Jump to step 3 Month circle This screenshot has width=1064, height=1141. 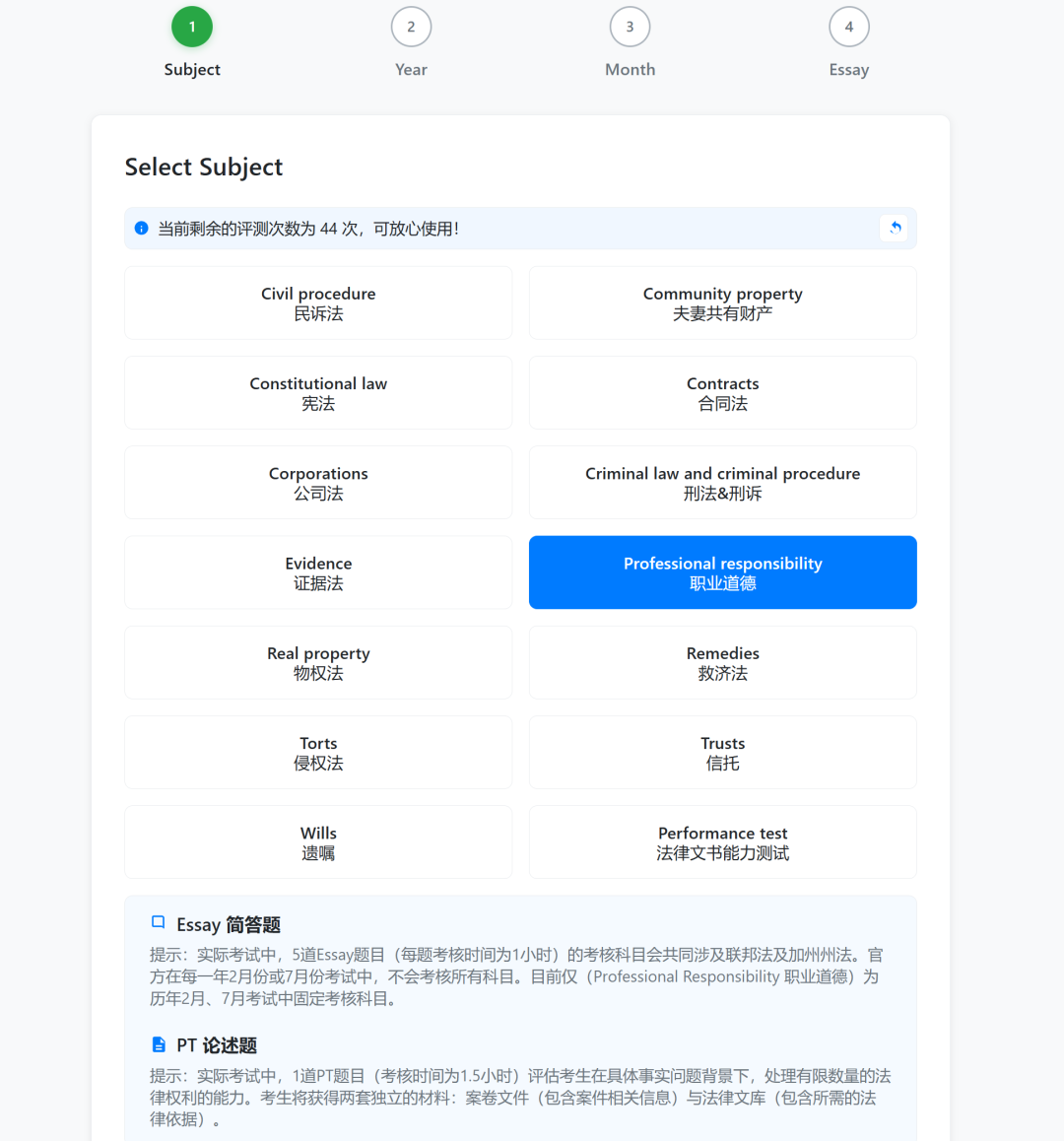631,27
